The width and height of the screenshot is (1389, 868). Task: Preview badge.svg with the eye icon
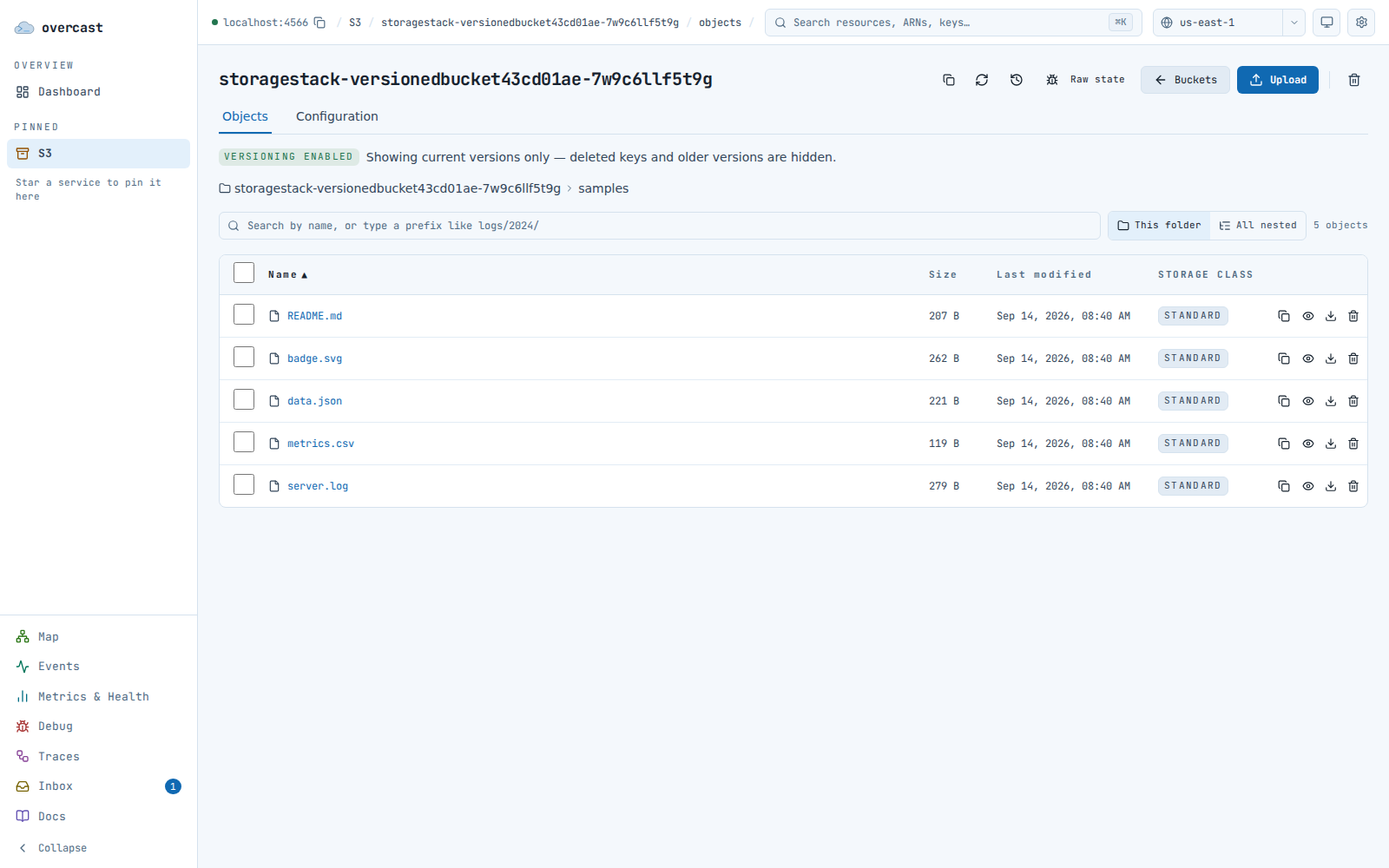(1308, 358)
